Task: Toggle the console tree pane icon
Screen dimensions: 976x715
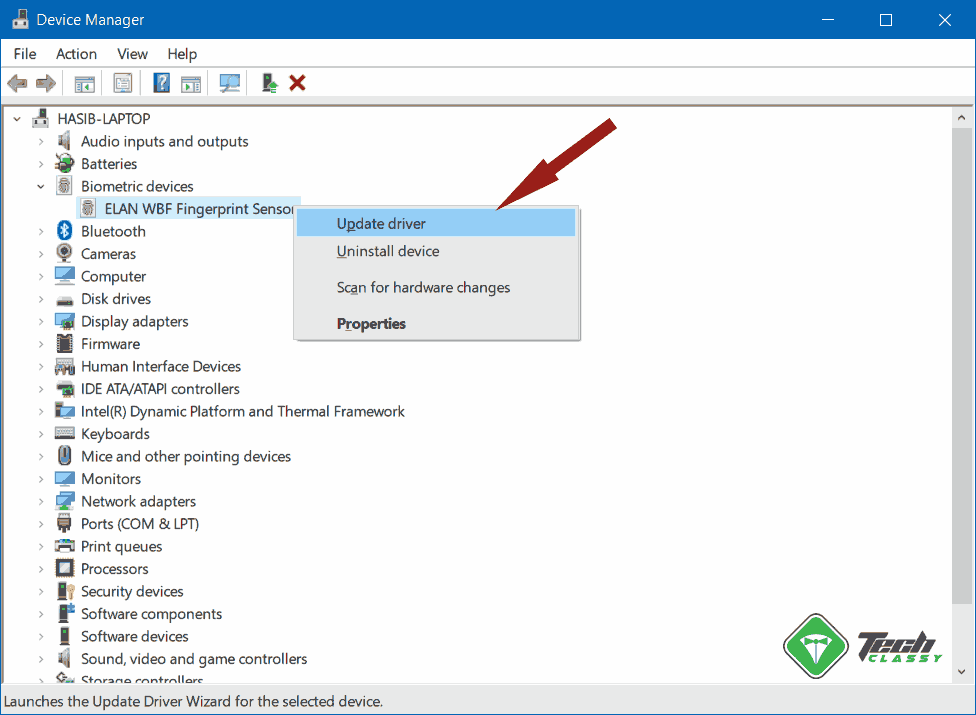Action: pyautogui.click(x=84, y=82)
